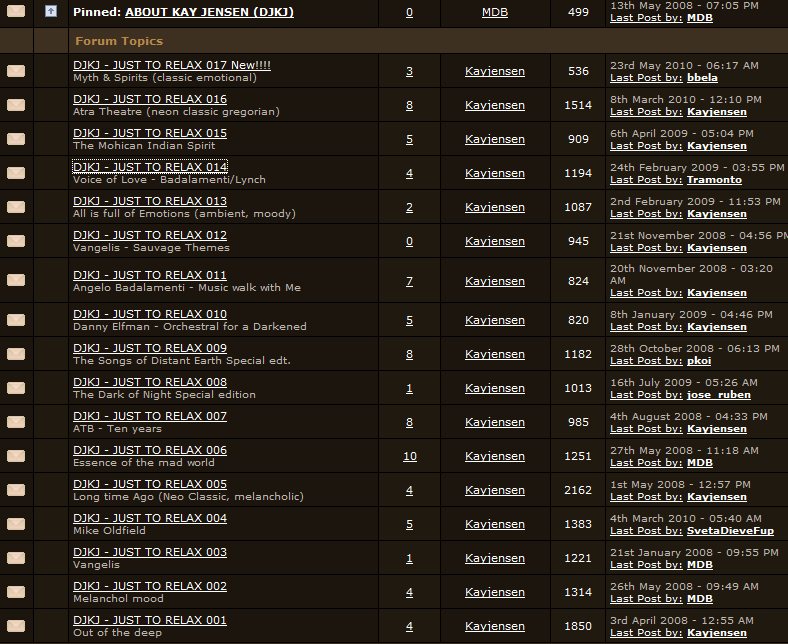Click envelope icon beside JUST TO RELAX 011

click(16, 280)
